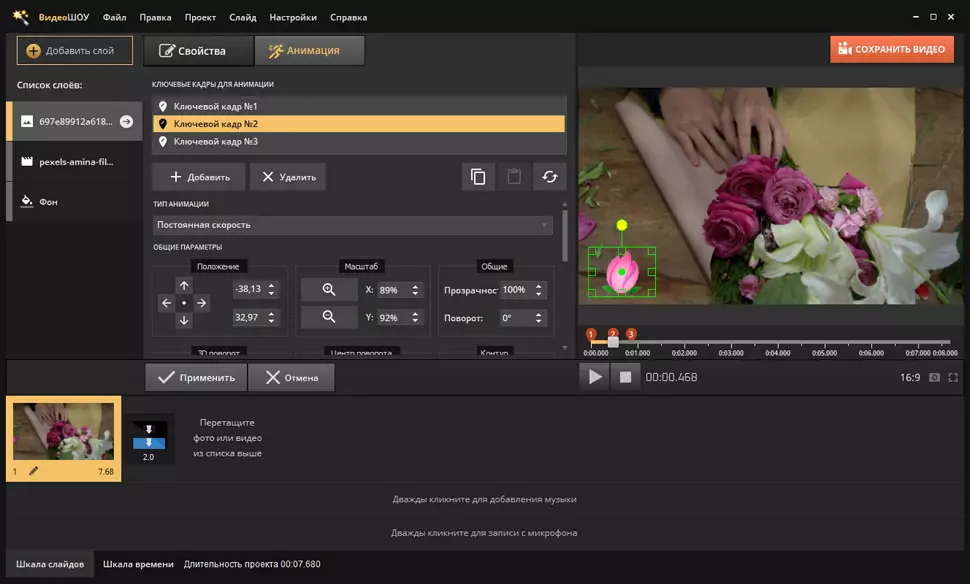Edit slide 1 with pencil icon
970x584 pixels.
click(x=33, y=471)
